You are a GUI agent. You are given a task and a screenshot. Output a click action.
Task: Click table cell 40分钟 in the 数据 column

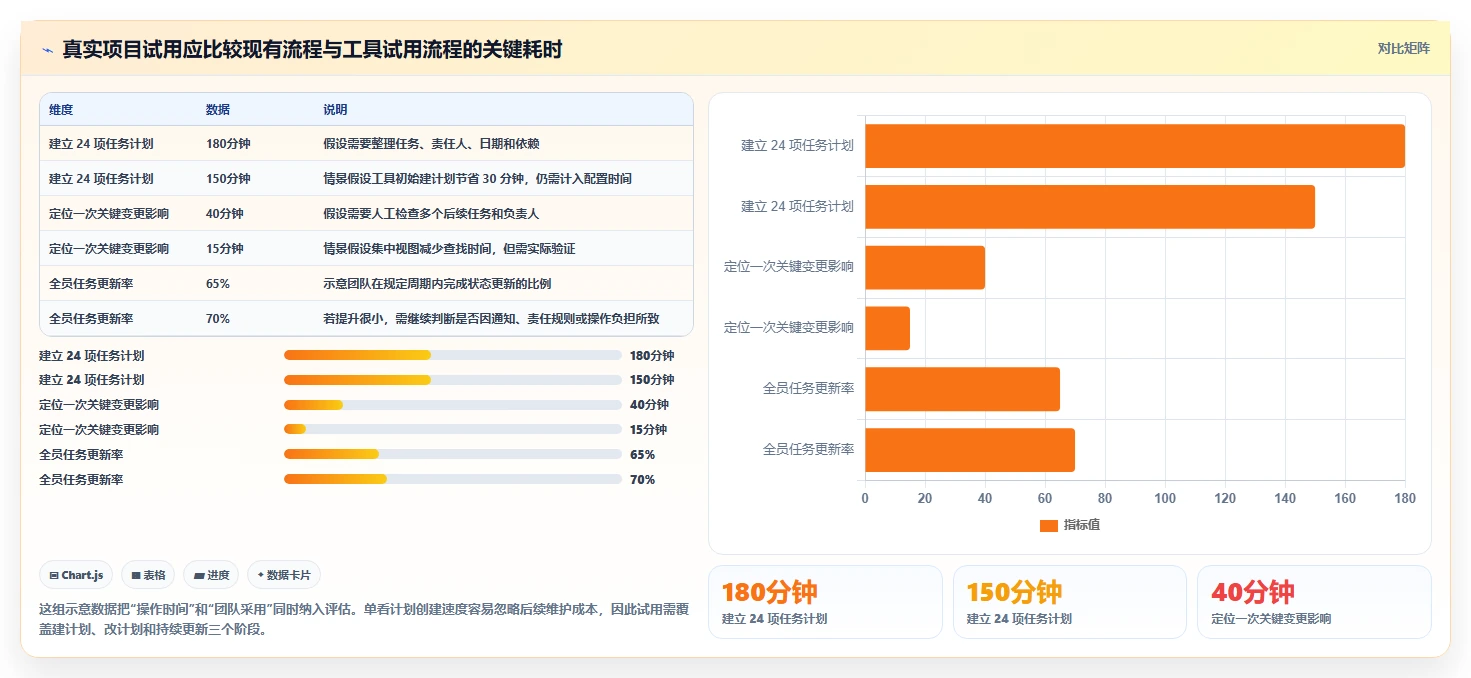[225, 214]
